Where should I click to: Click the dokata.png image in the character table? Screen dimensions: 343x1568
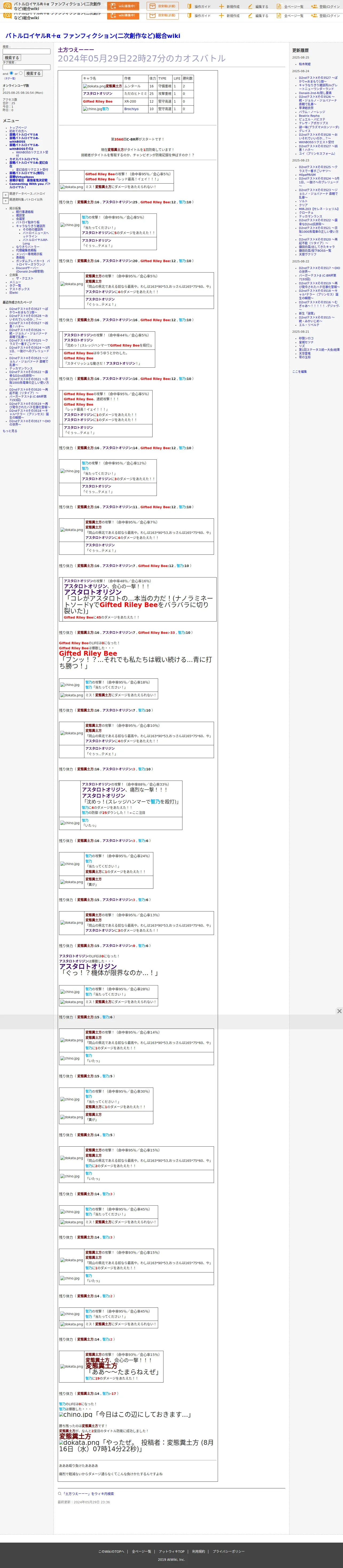[94, 86]
